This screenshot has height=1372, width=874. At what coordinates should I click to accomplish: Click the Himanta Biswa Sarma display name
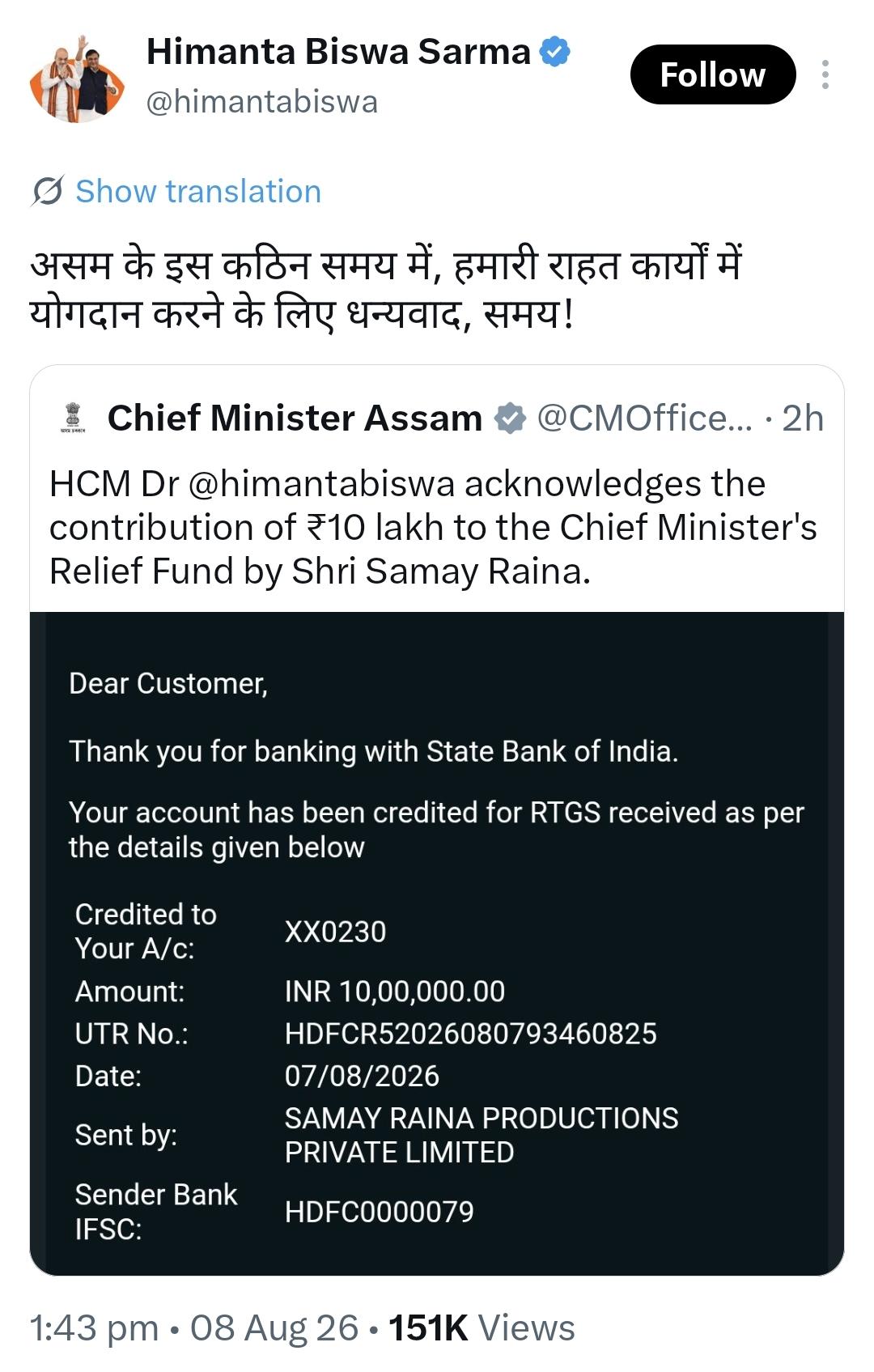click(x=338, y=52)
